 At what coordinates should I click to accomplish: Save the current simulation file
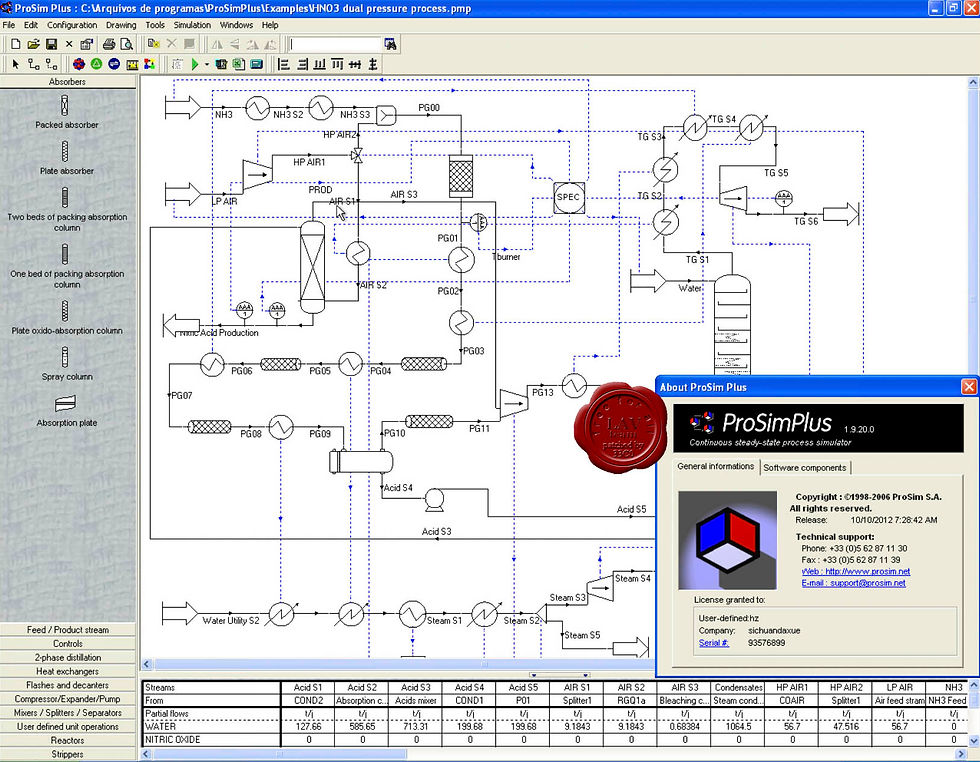pyautogui.click(x=51, y=44)
